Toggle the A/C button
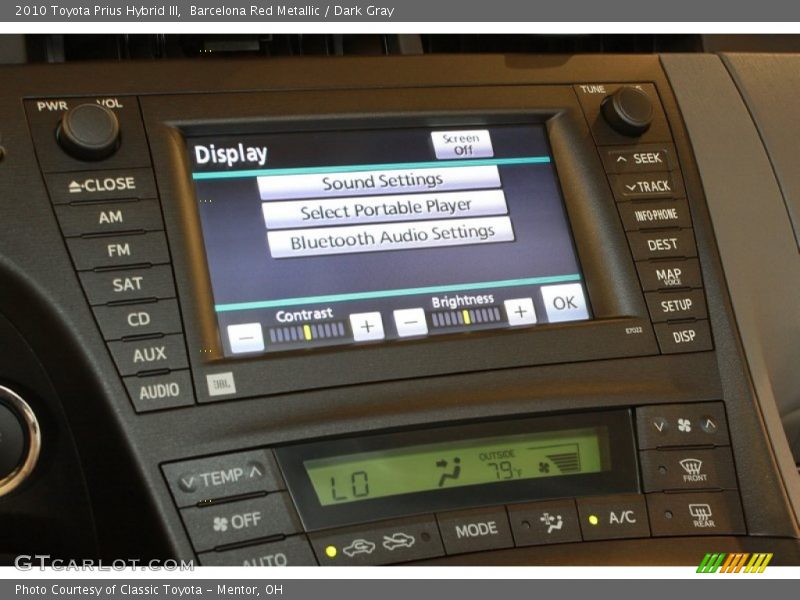The height and width of the screenshot is (600, 800). click(613, 518)
